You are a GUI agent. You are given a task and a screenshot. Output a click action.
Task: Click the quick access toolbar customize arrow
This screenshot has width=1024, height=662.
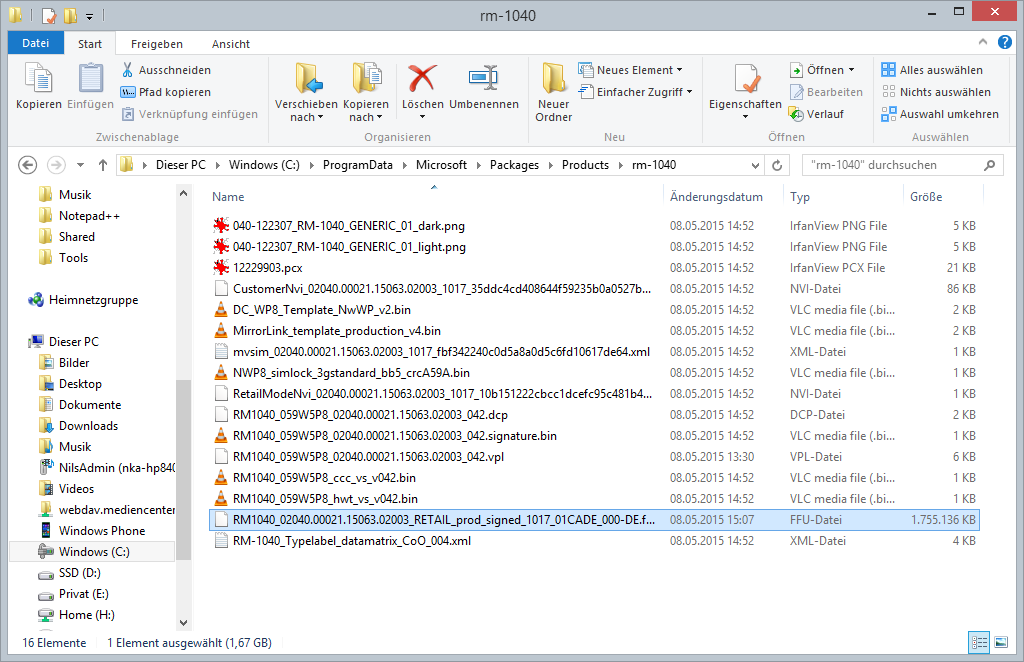89,15
